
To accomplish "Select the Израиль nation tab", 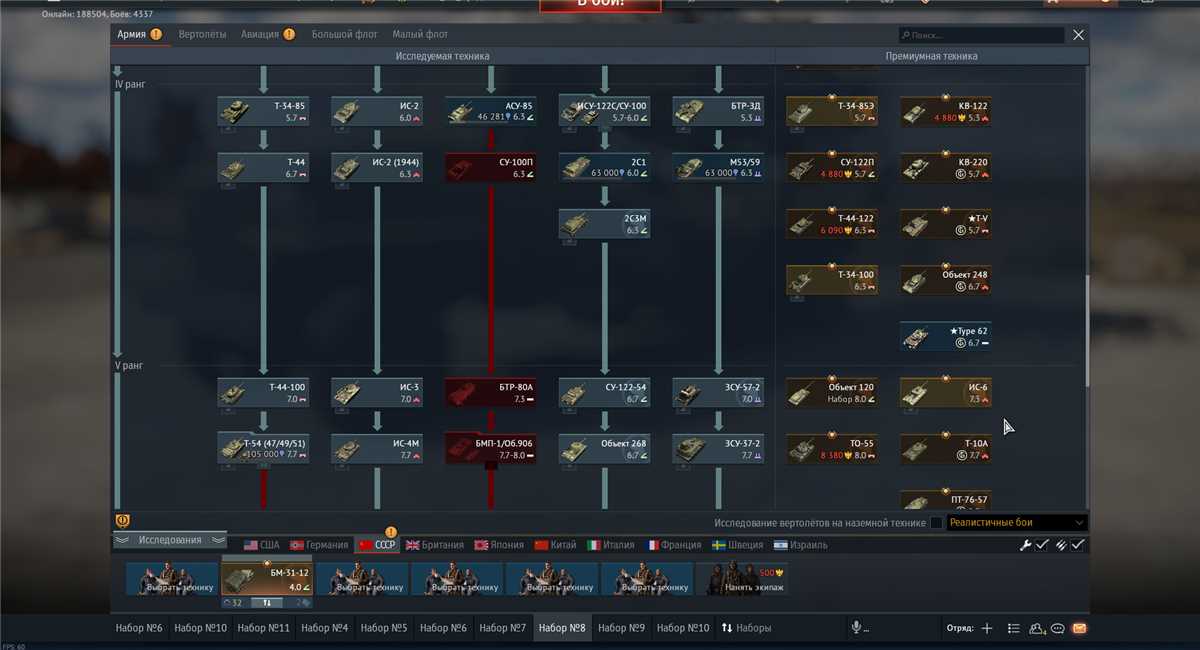I will pos(803,545).
